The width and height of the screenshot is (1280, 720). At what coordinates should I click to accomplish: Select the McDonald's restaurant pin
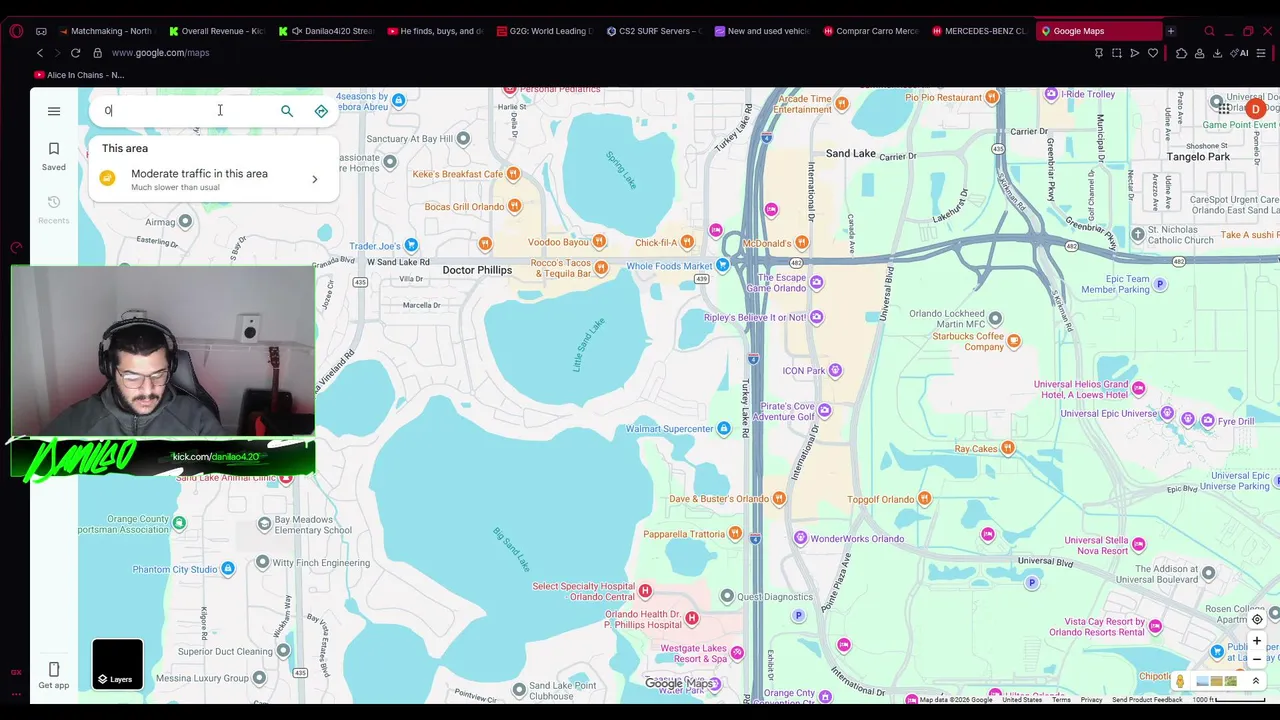click(802, 242)
